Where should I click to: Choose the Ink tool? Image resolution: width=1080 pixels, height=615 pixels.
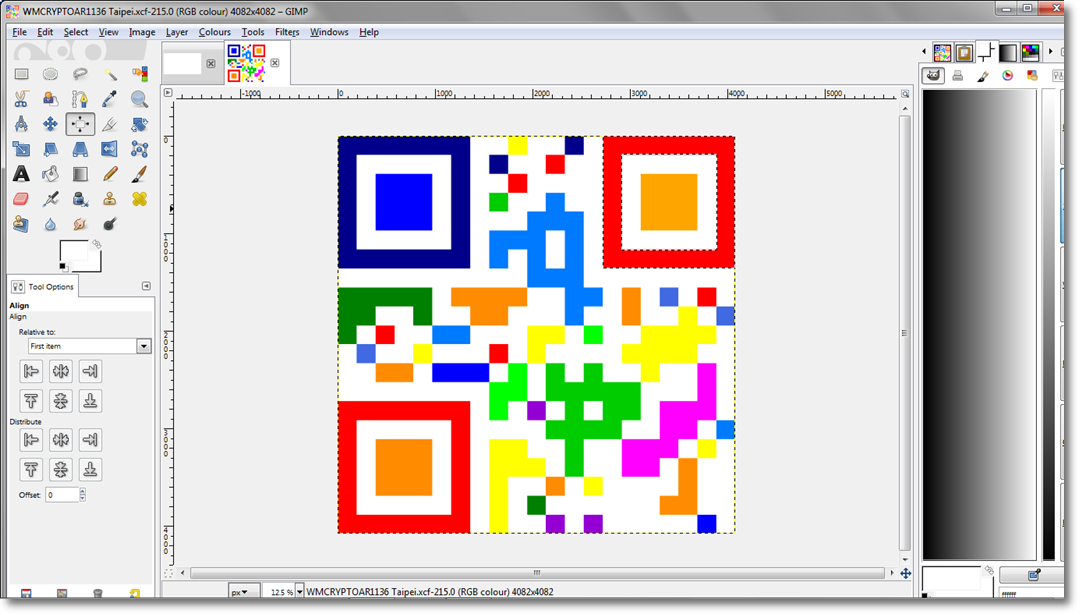80,199
